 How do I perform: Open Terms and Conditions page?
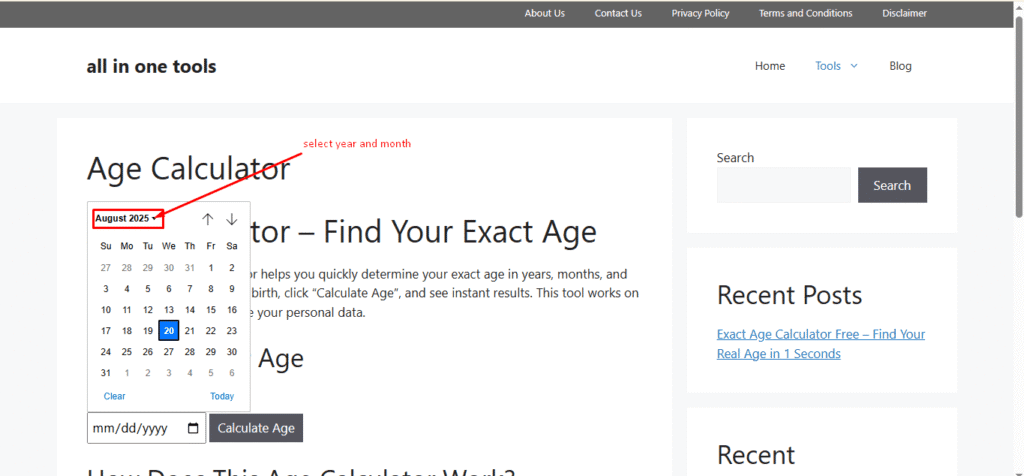805,13
